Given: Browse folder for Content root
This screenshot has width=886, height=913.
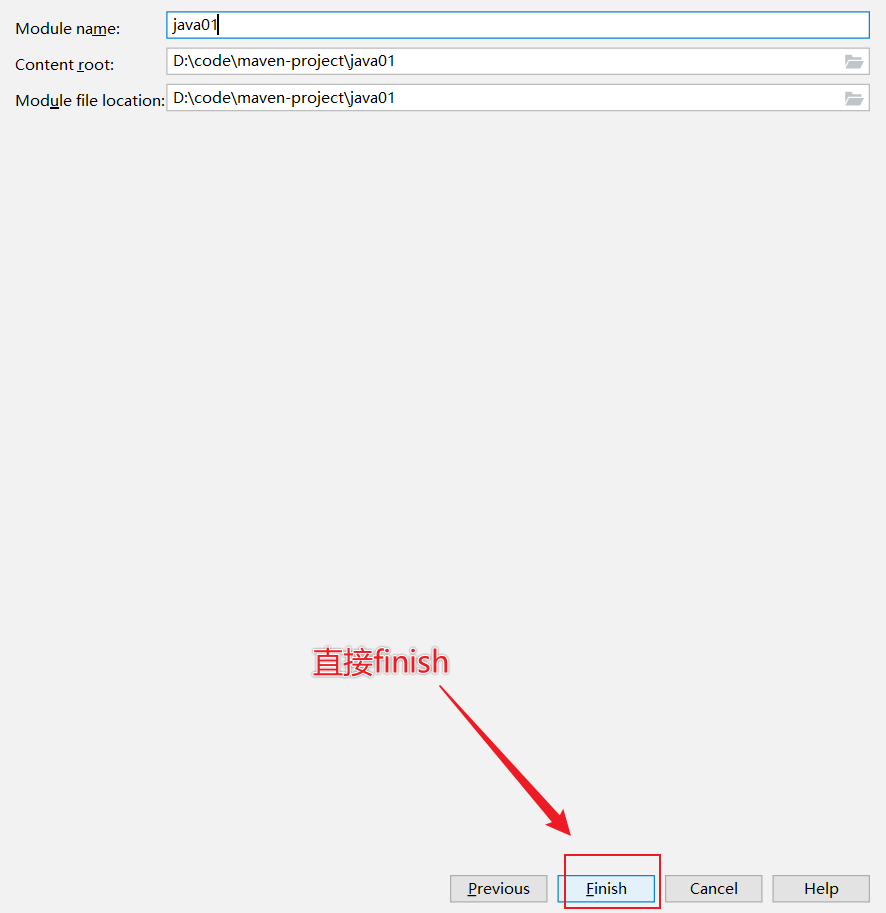Looking at the screenshot, I should (x=854, y=62).
